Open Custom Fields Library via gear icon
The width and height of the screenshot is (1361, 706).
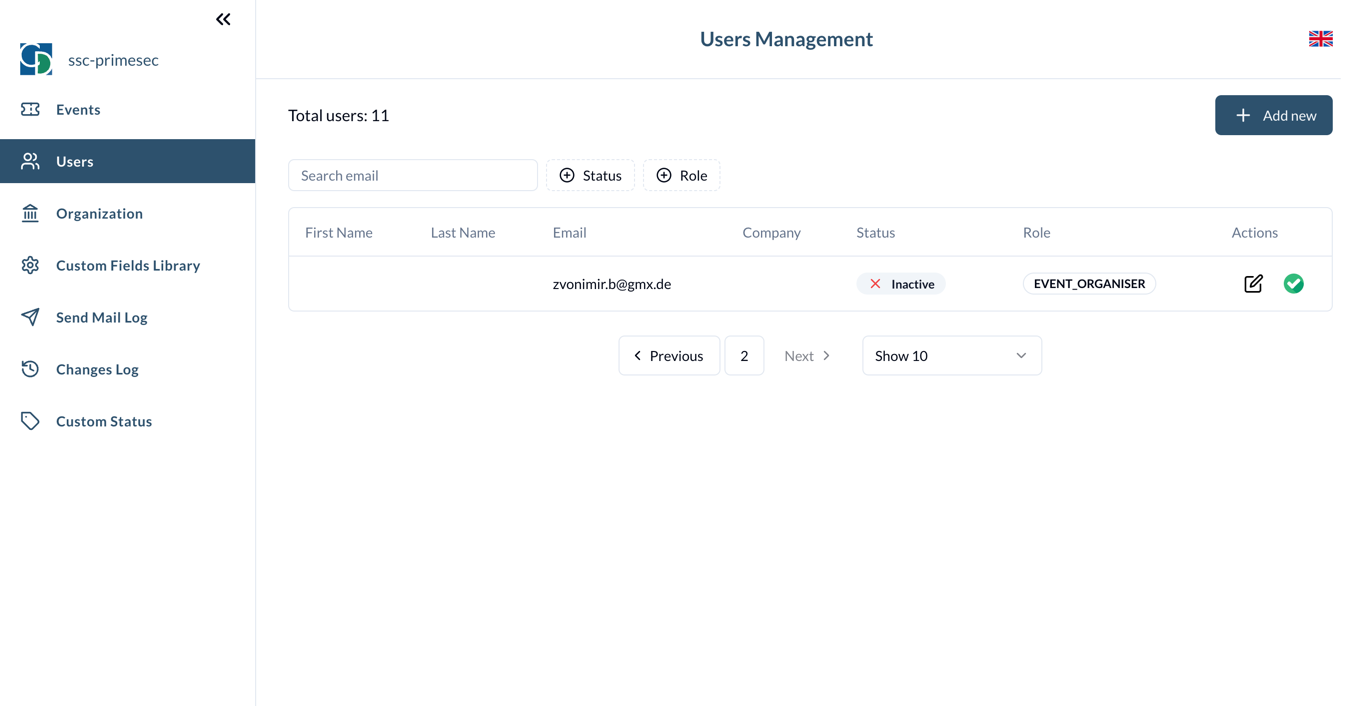click(30, 265)
